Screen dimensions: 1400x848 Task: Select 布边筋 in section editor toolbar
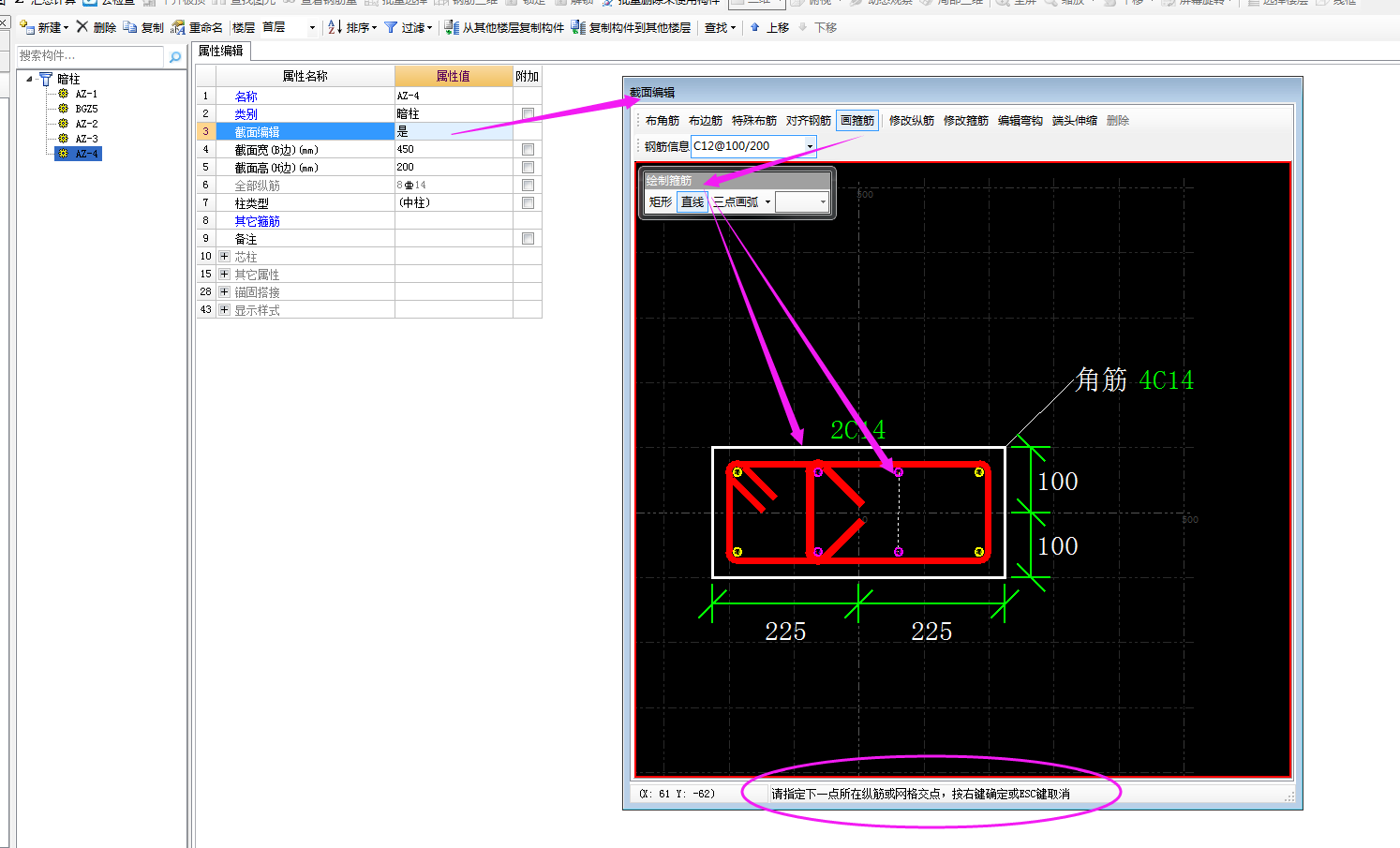[706, 120]
